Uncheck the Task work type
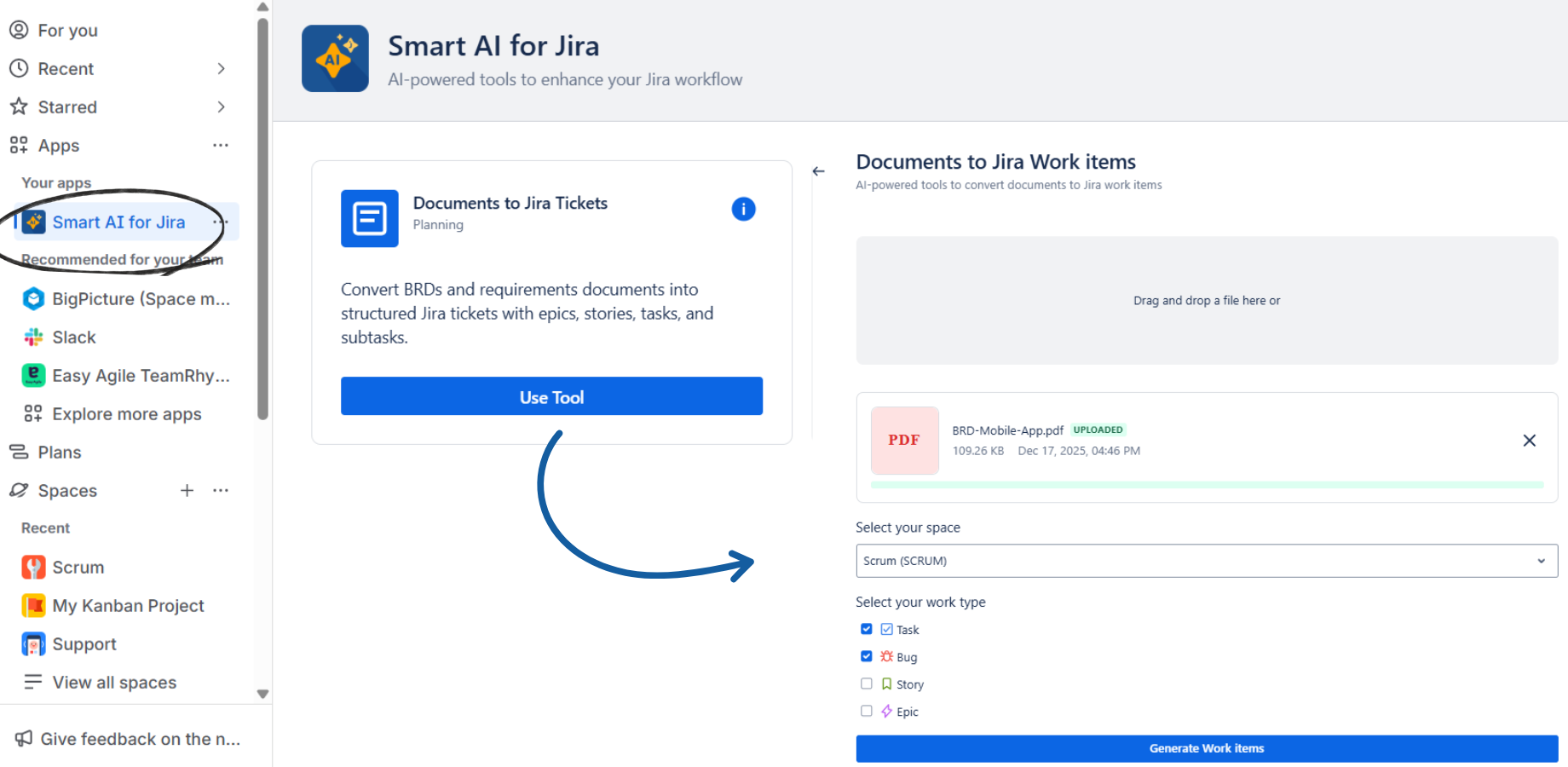The width and height of the screenshot is (1568, 767). point(867,629)
